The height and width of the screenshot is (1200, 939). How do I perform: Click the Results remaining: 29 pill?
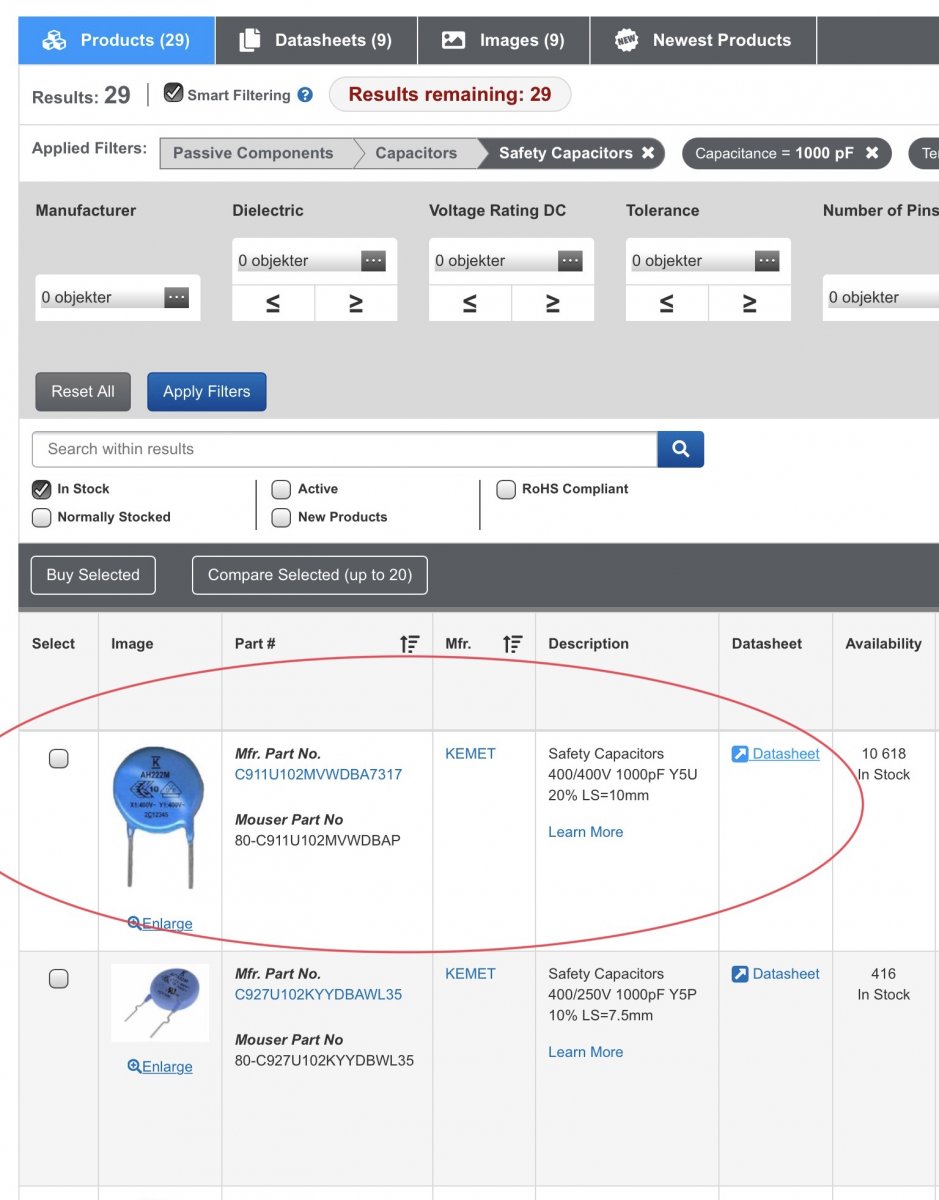450,94
